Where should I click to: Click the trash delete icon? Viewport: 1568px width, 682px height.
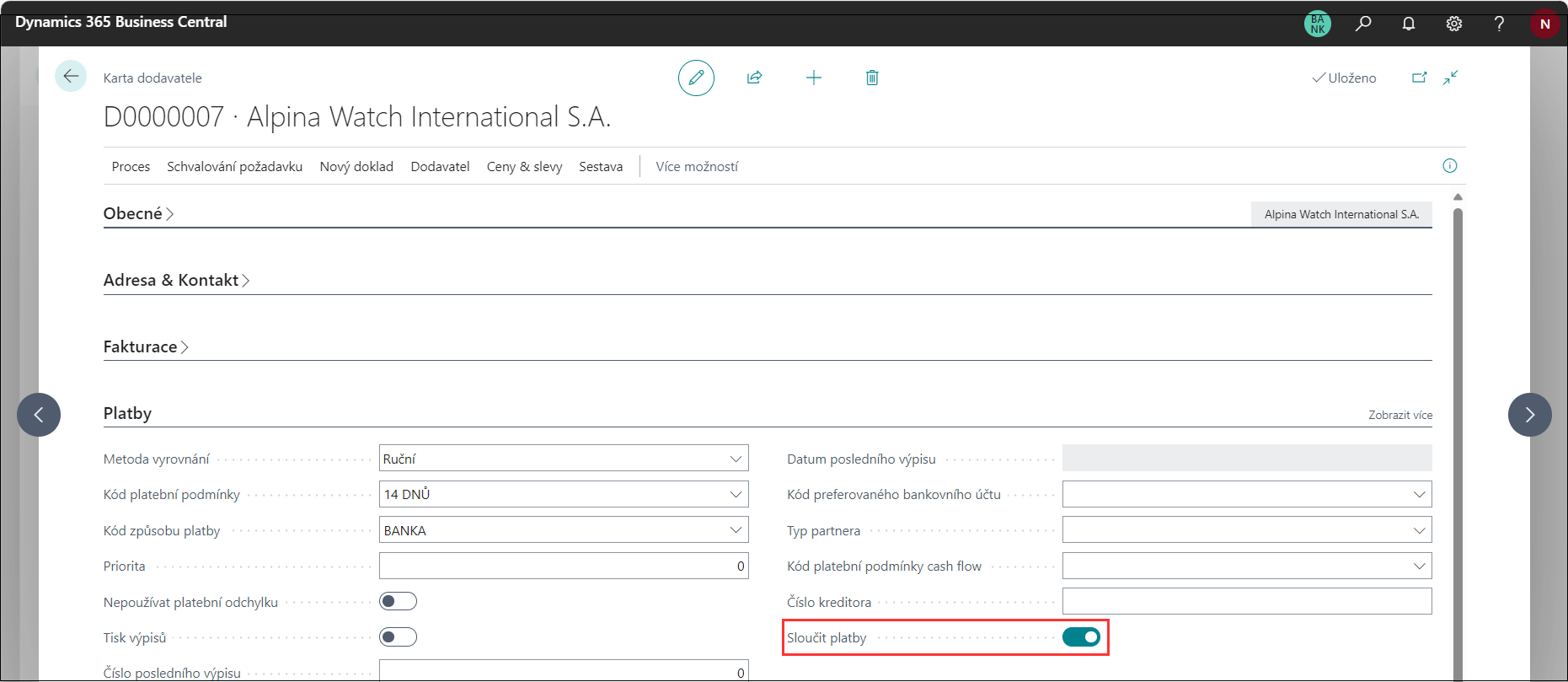(872, 78)
